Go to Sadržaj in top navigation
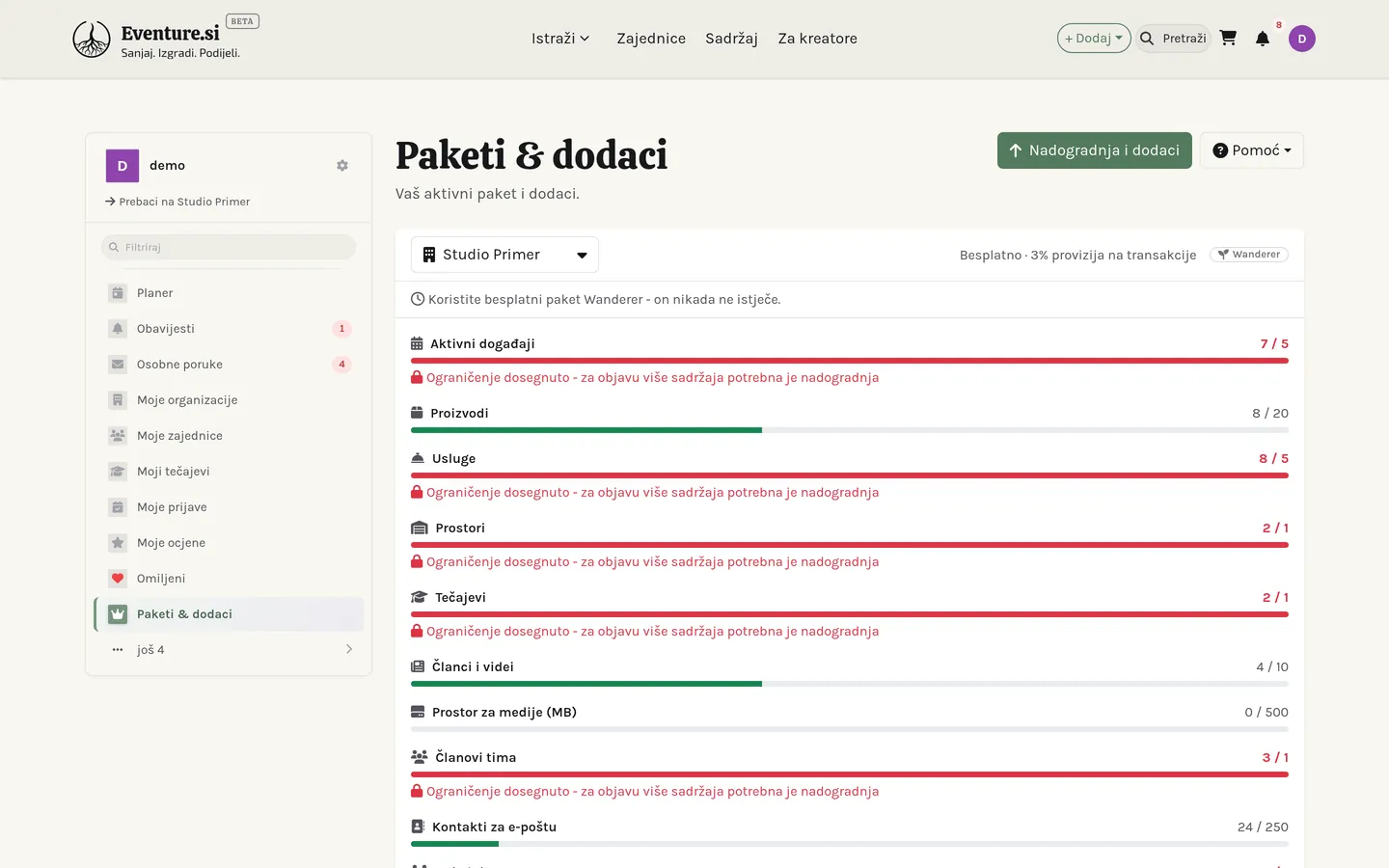Viewport: 1389px width, 868px height. (731, 39)
